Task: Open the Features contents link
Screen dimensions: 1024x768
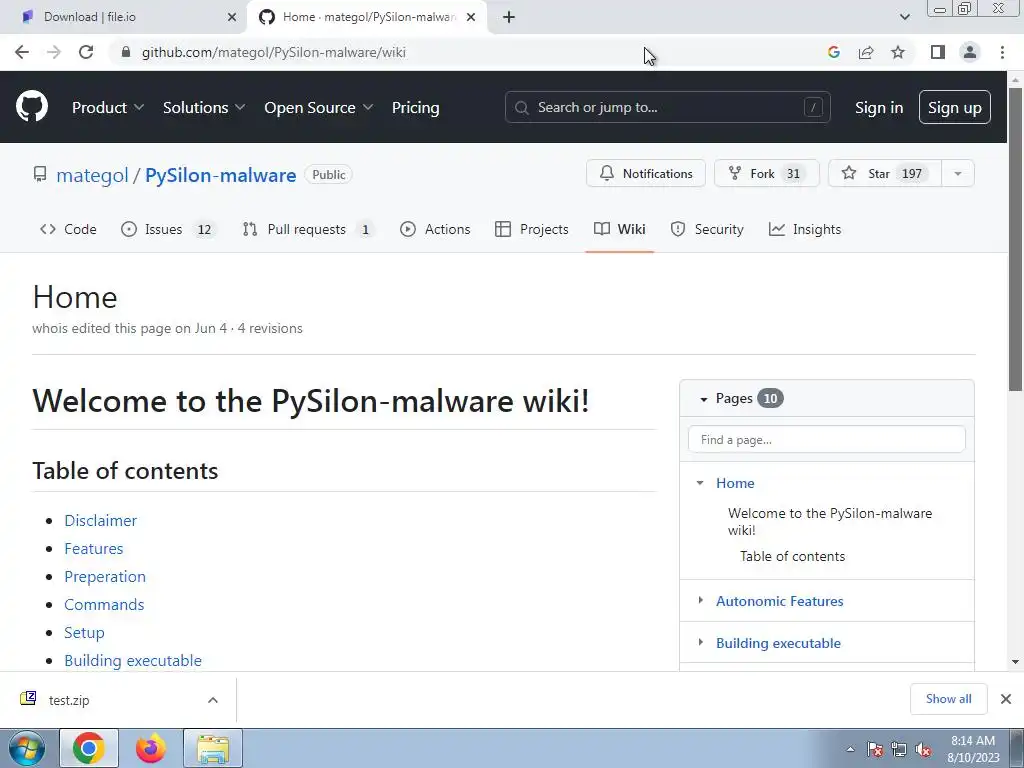Action: click(93, 549)
